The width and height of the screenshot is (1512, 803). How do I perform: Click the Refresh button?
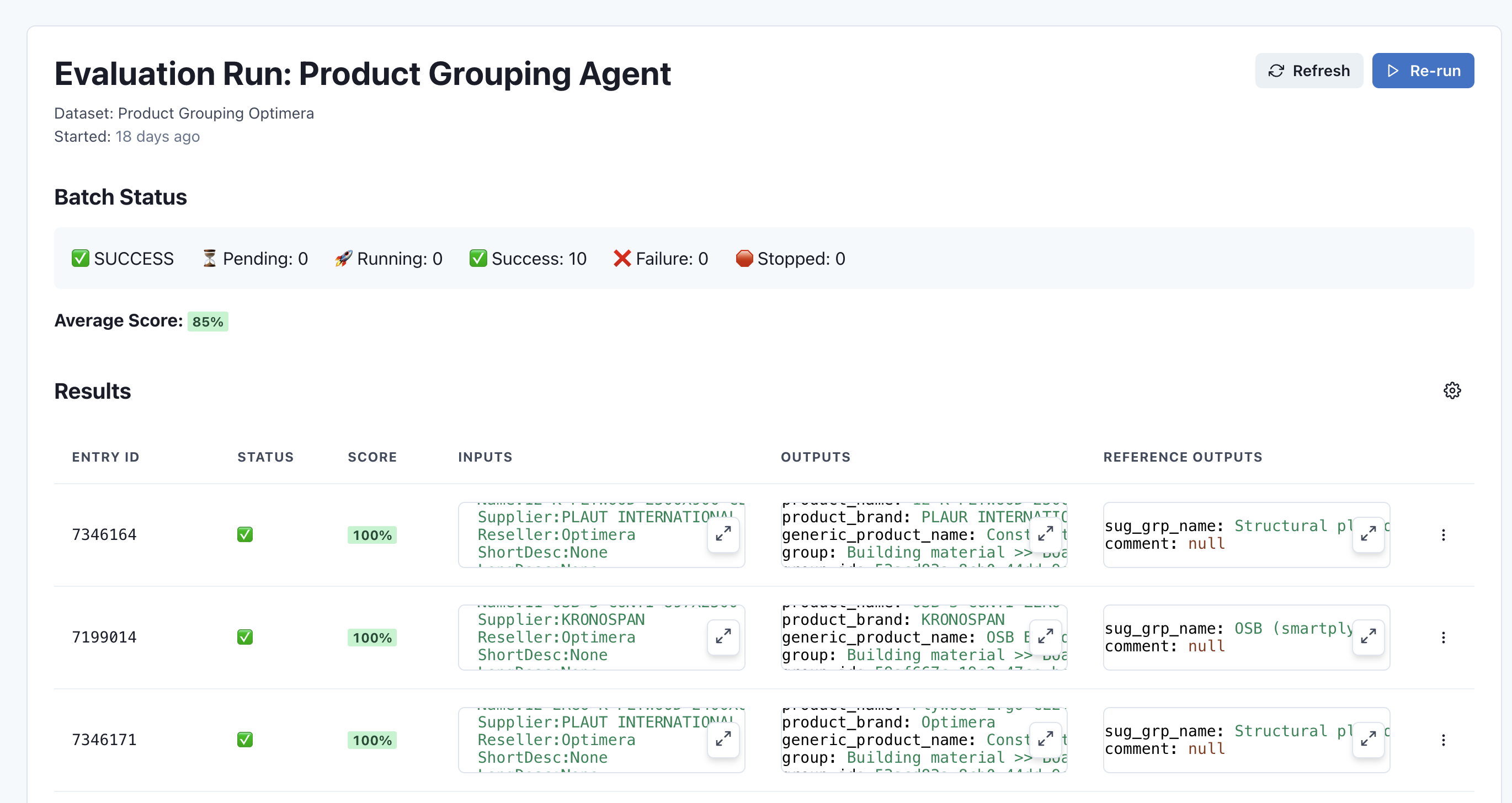tap(1308, 71)
